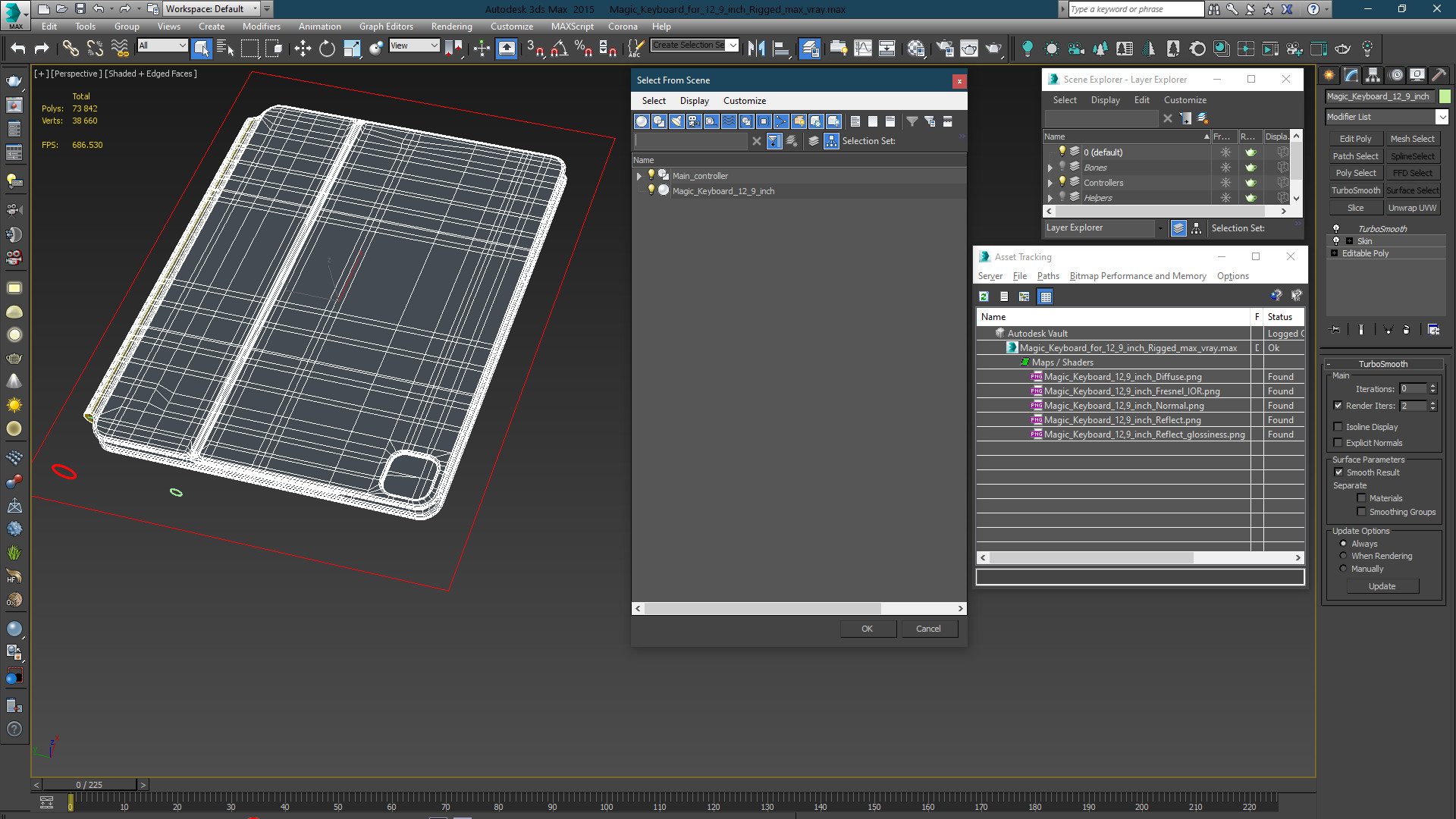Open the Hierarchy command panel tab
Screen dimensions: 1456x819
pos(1373,75)
